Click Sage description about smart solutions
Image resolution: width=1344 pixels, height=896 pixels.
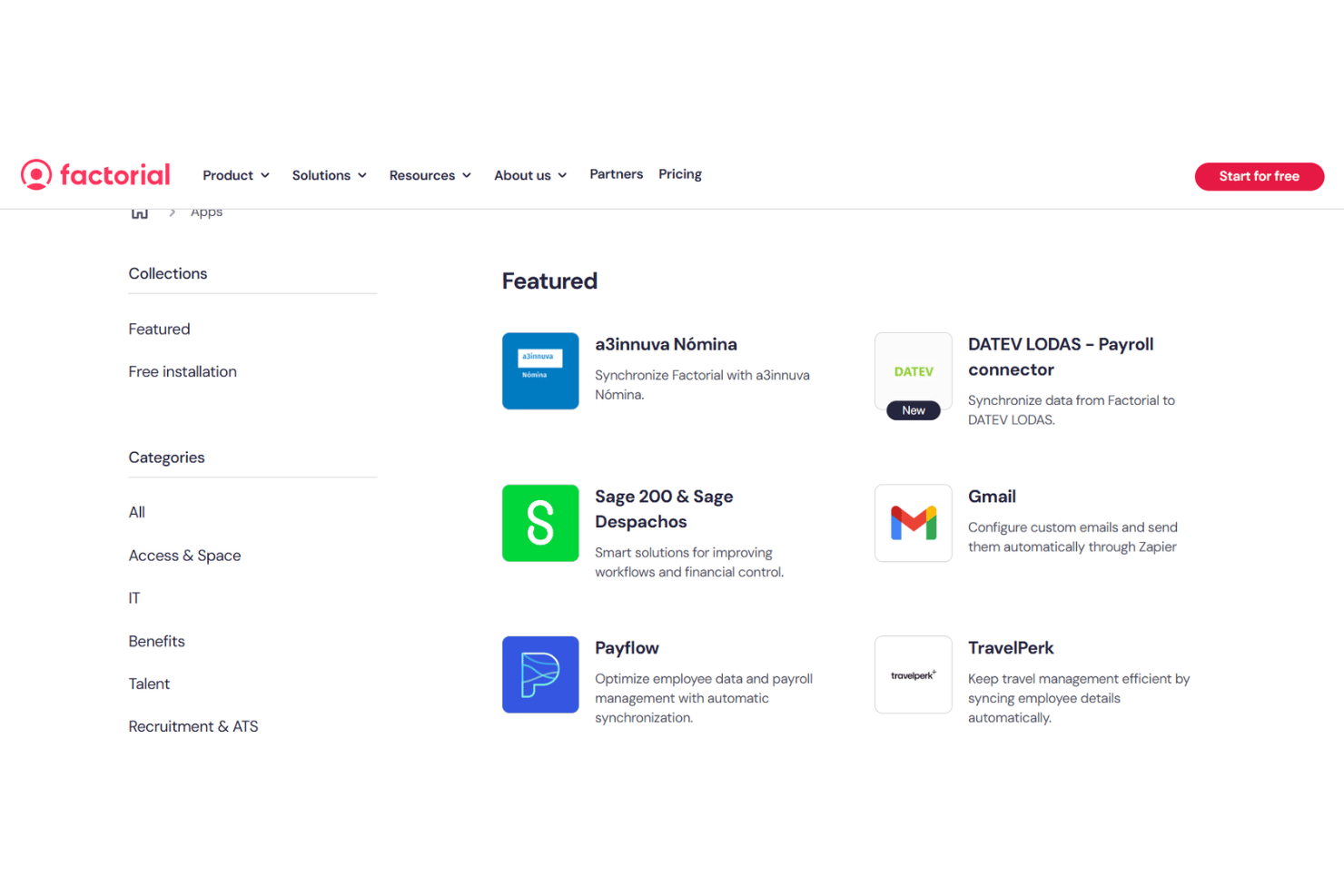coord(689,562)
